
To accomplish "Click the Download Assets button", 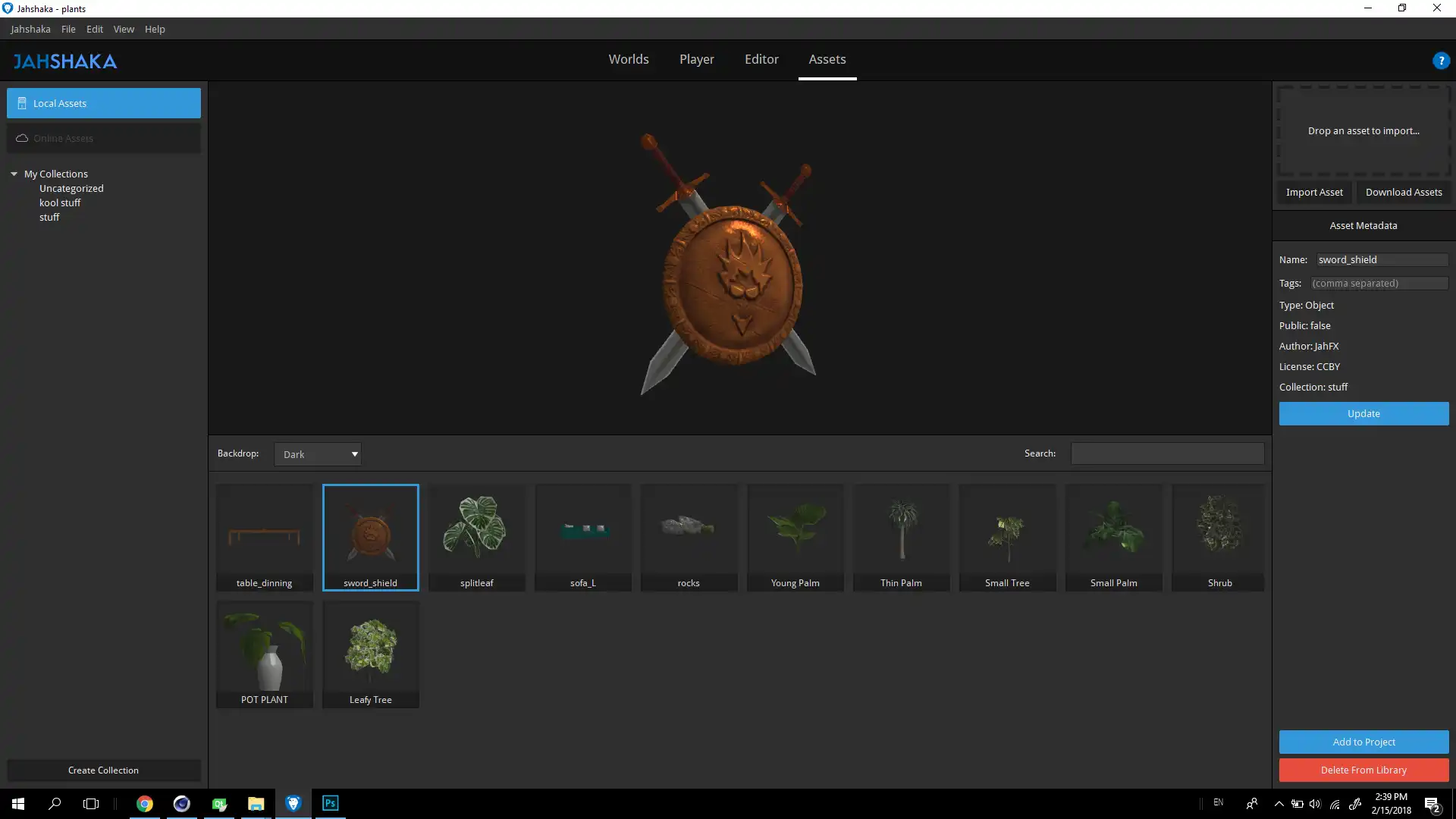I will (x=1404, y=192).
